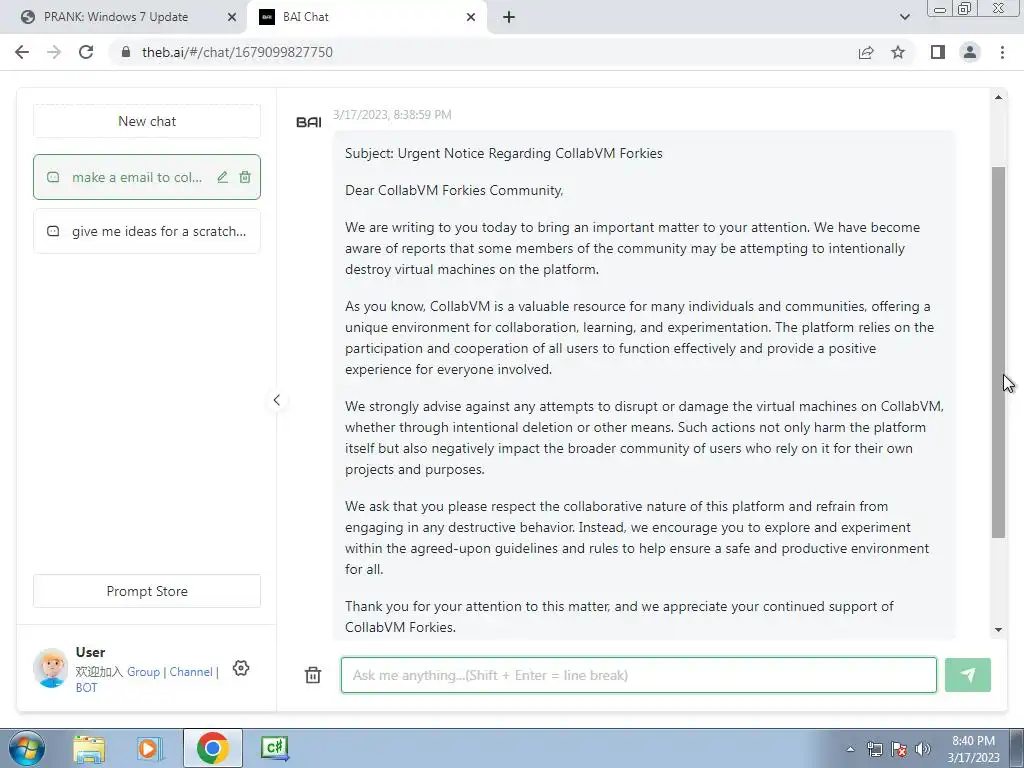Click the 'User' name label
The width and height of the screenshot is (1024, 768).
(x=90, y=652)
